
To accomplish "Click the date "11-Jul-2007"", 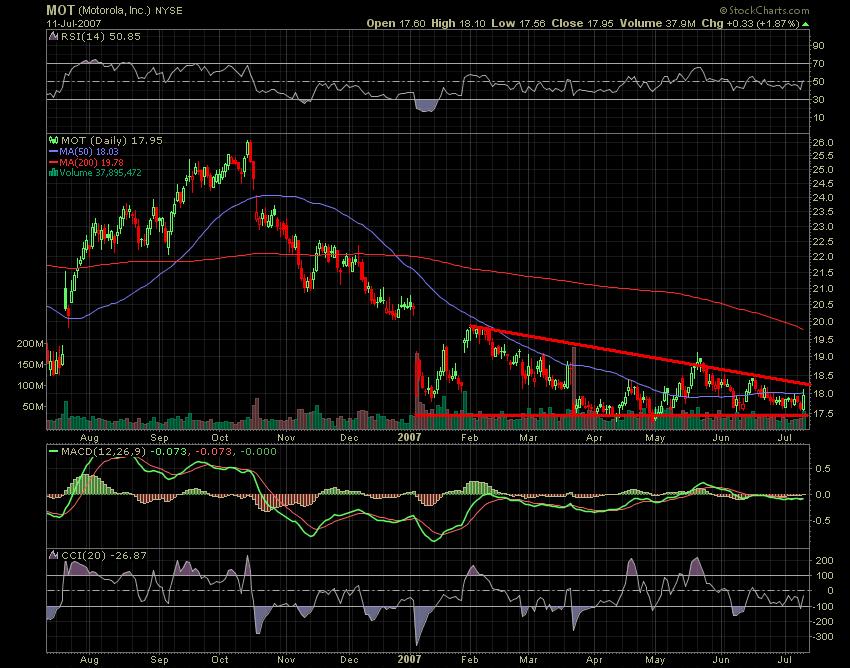I will point(74,24).
